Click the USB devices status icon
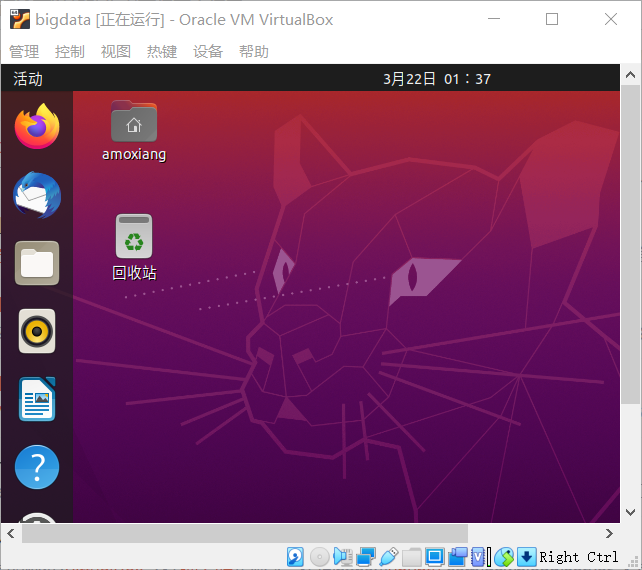 point(389,557)
